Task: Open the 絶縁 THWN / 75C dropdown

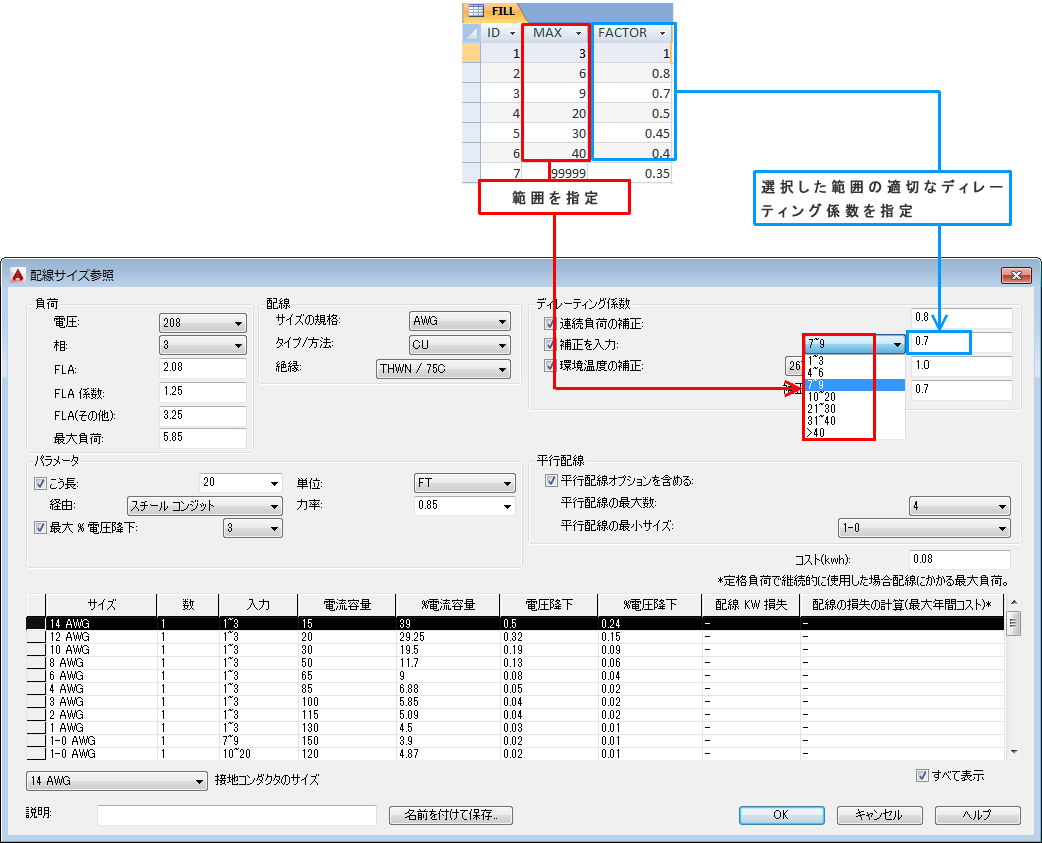Action: click(443, 369)
